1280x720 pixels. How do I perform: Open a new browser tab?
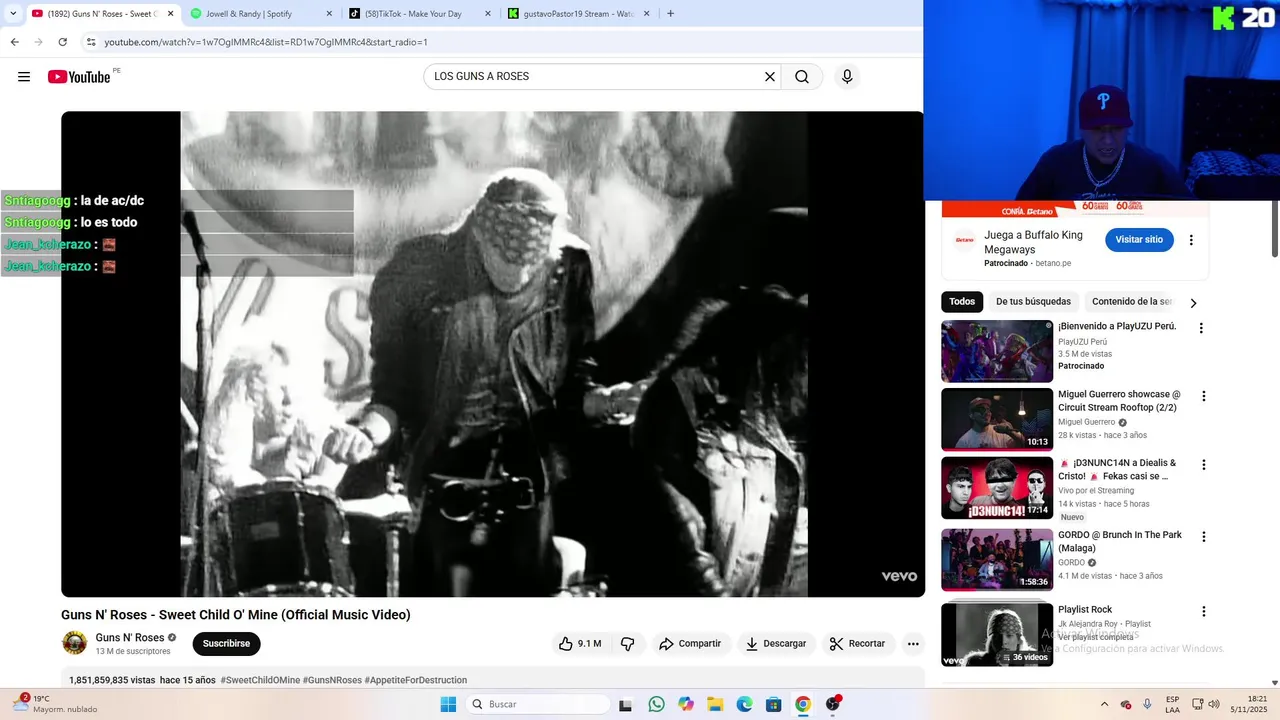pyautogui.click(x=670, y=14)
